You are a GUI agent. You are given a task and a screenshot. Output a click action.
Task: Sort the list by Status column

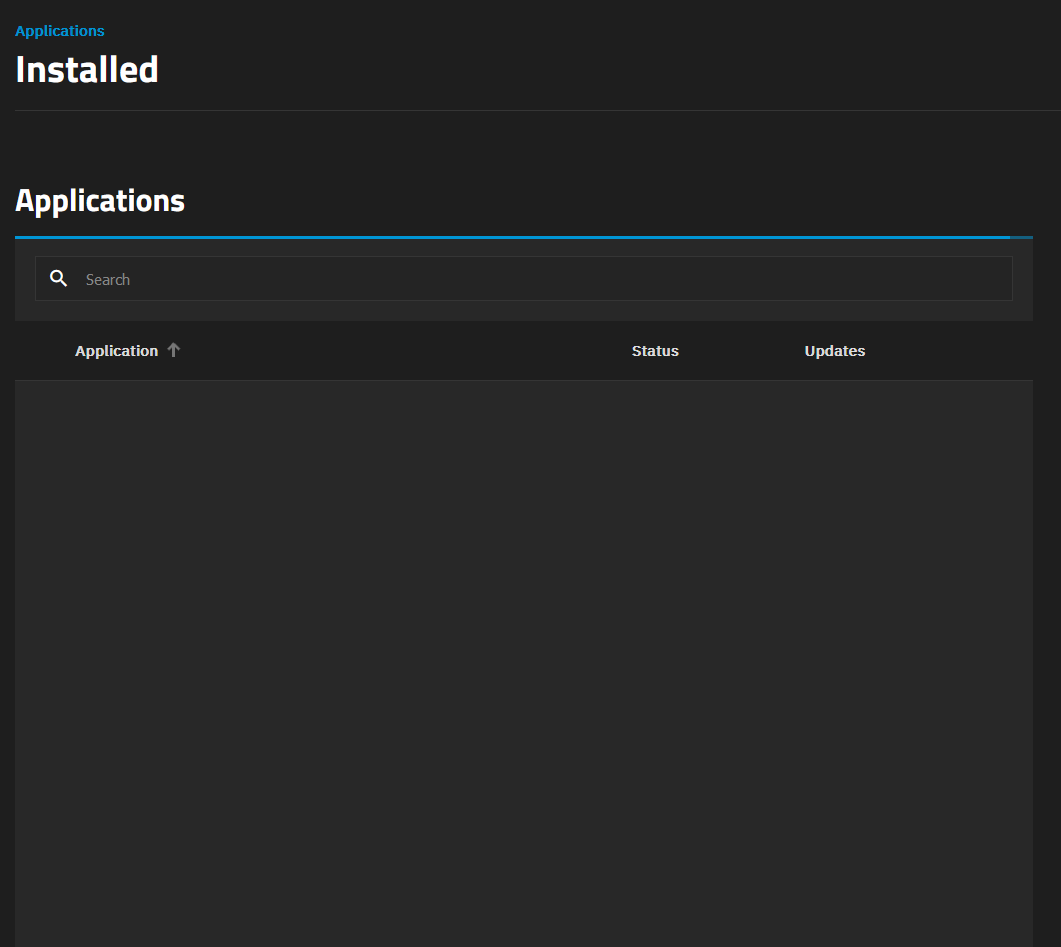655,351
